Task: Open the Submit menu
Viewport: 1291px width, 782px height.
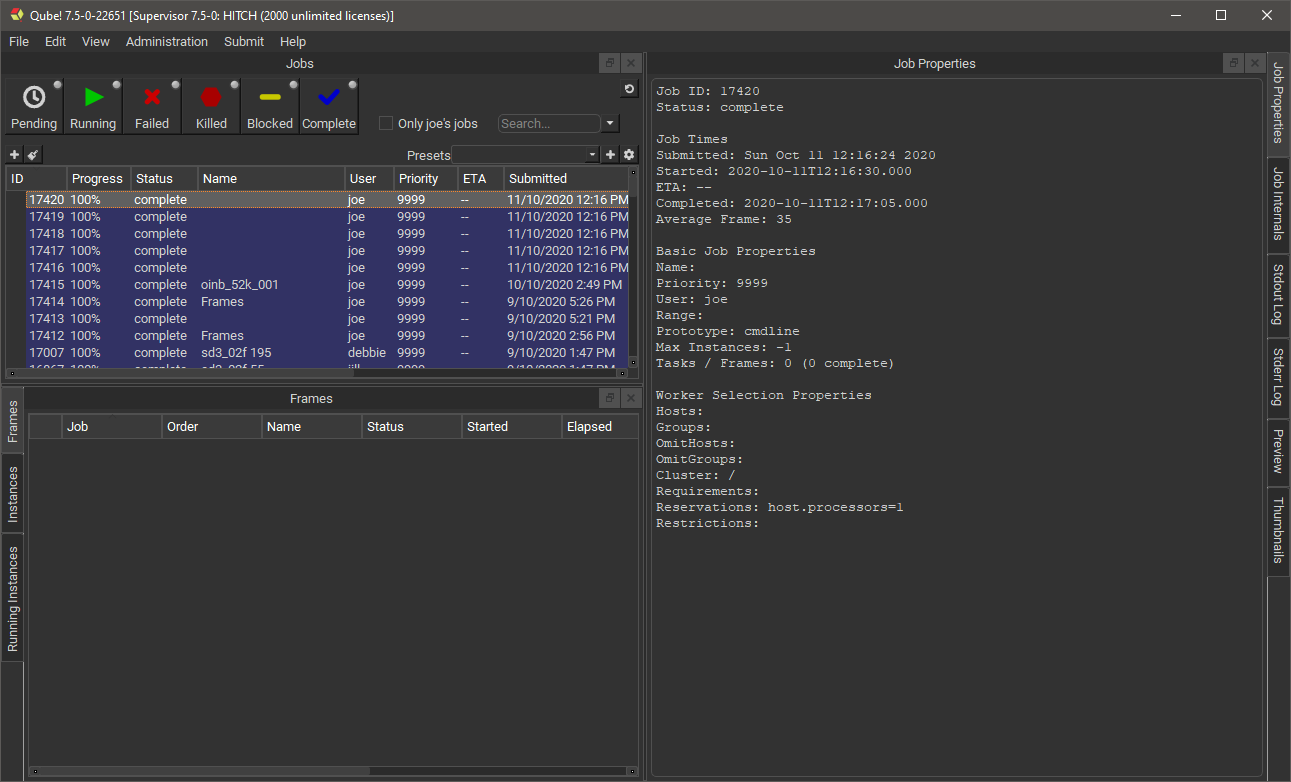Action: pyautogui.click(x=244, y=42)
